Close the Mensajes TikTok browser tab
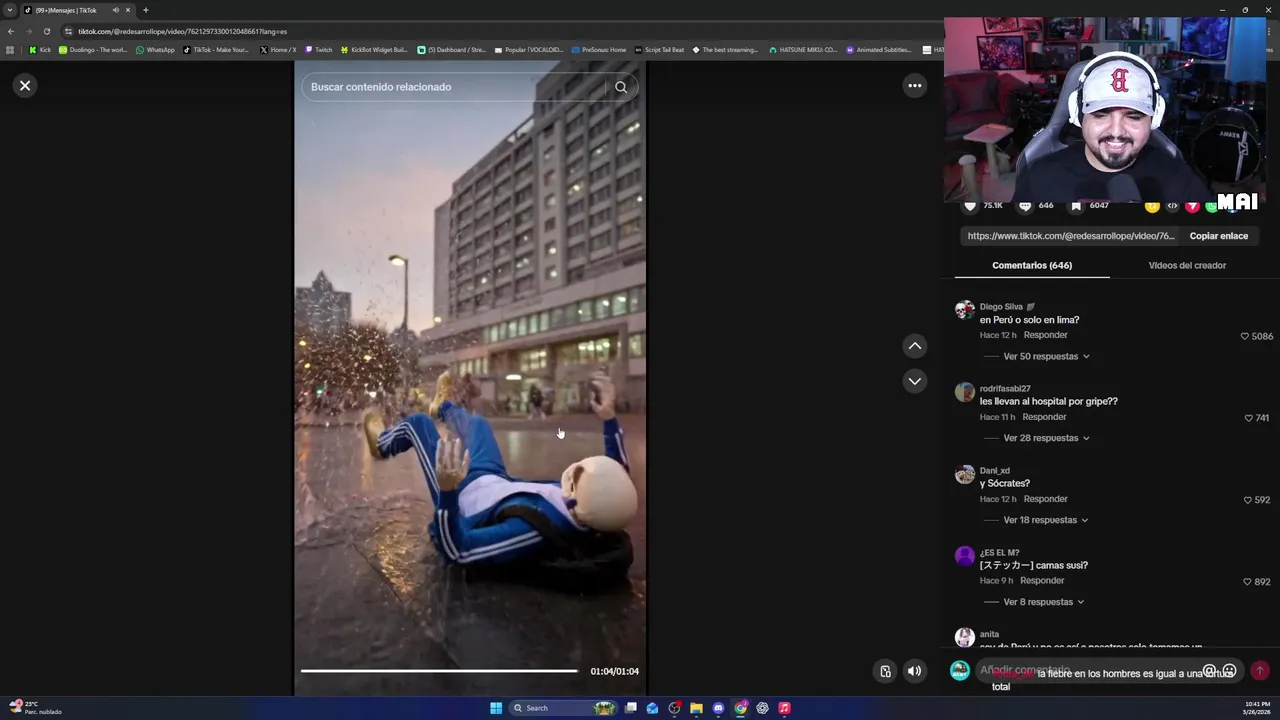The height and width of the screenshot is (720, 1280). tap(128, 10)
